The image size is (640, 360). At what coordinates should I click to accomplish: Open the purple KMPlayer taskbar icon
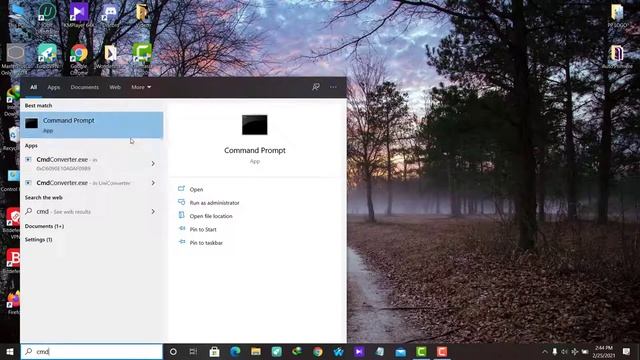point(359,351)
